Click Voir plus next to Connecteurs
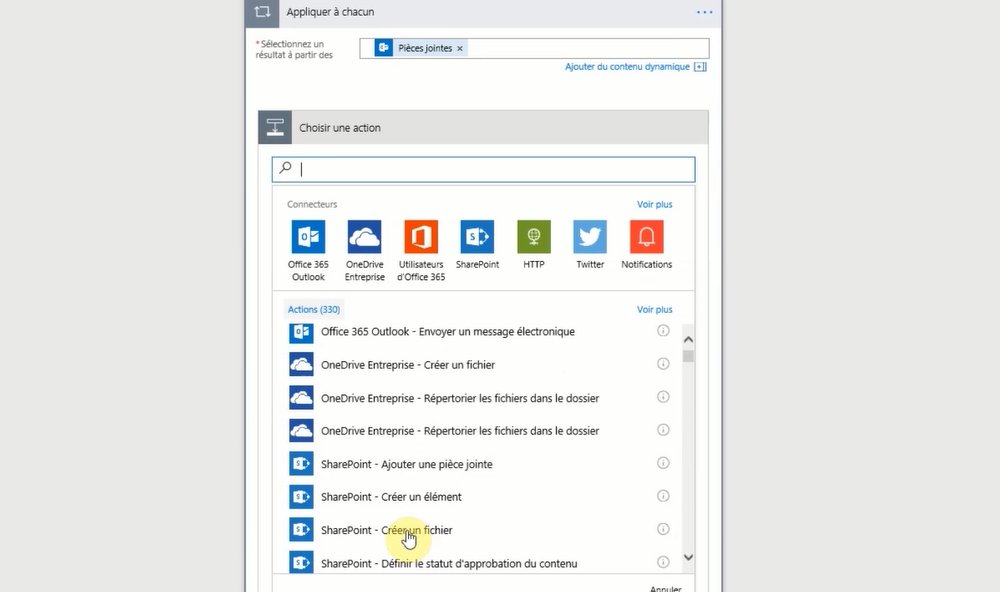Screen dimensions: 1000x592 (654, 204)
